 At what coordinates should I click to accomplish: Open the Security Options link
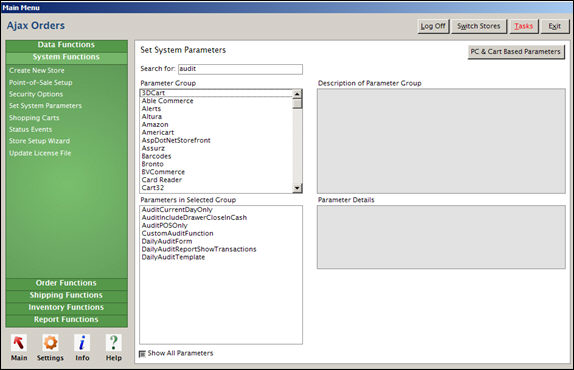[x=36, y=94]
